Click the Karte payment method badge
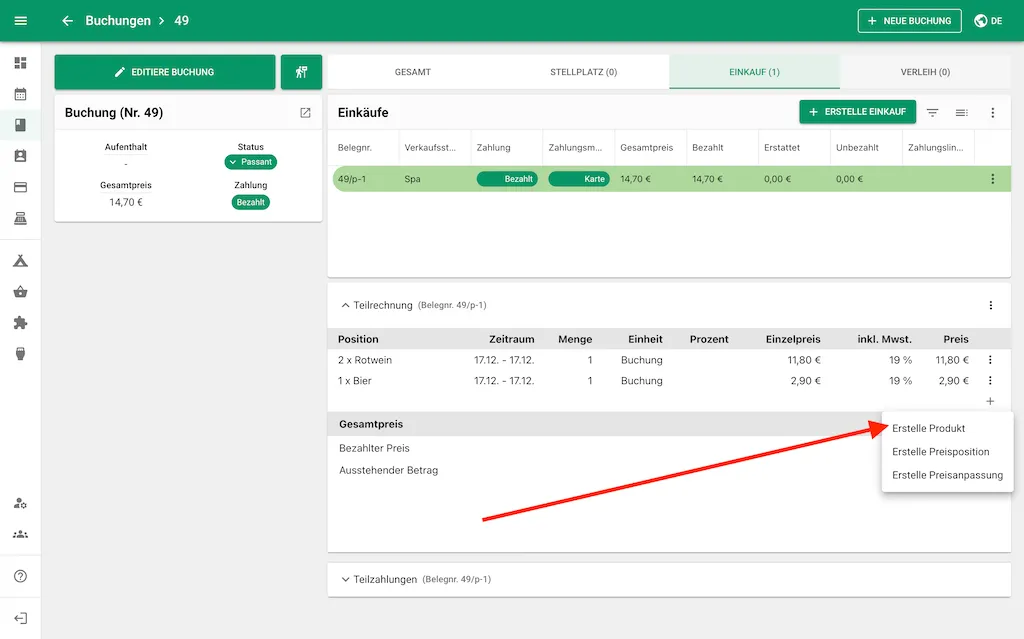Image resolution: width=1024 pixels, height=639 pixels. pos(579,179)
